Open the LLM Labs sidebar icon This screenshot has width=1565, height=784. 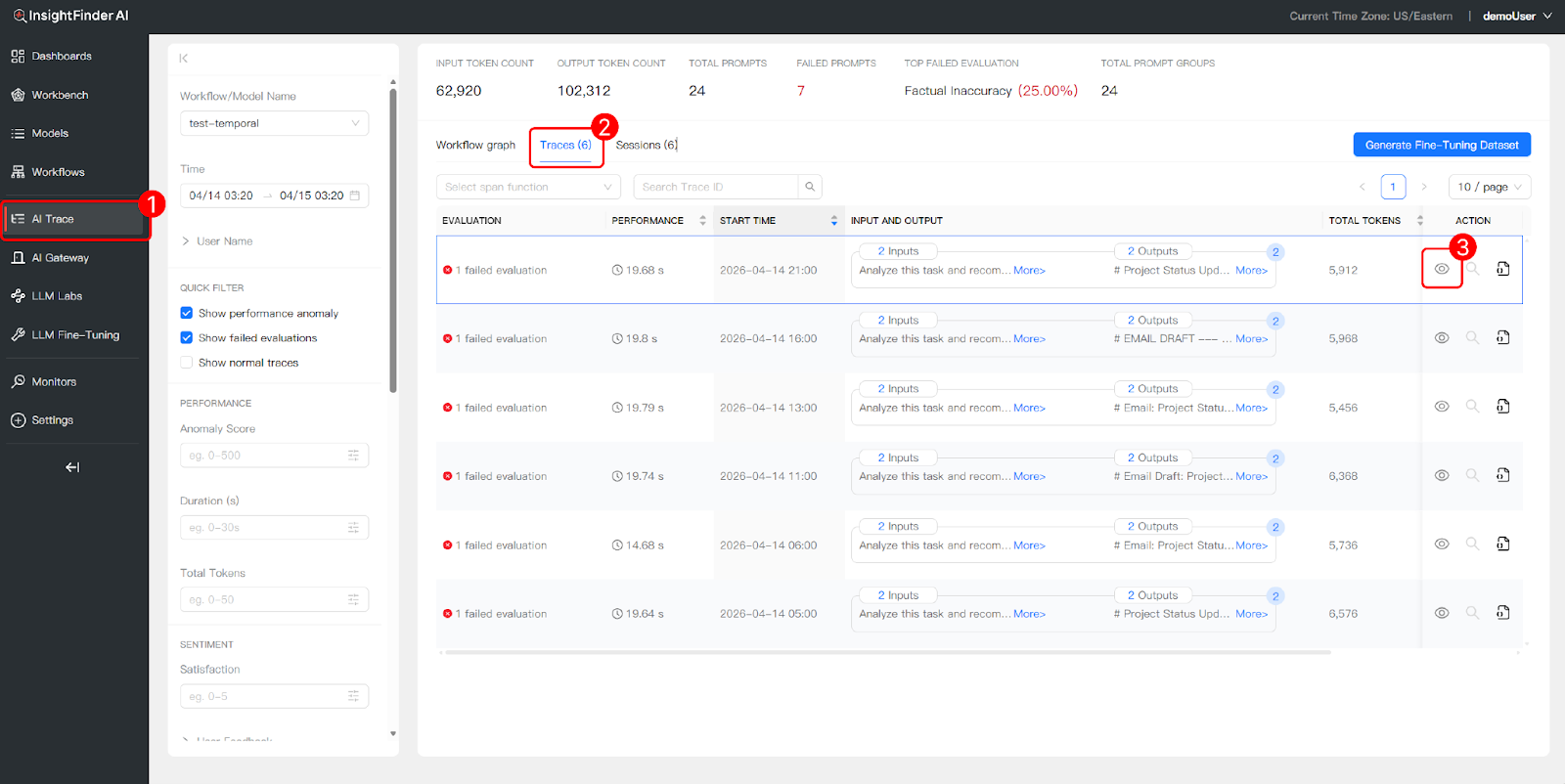18,296
